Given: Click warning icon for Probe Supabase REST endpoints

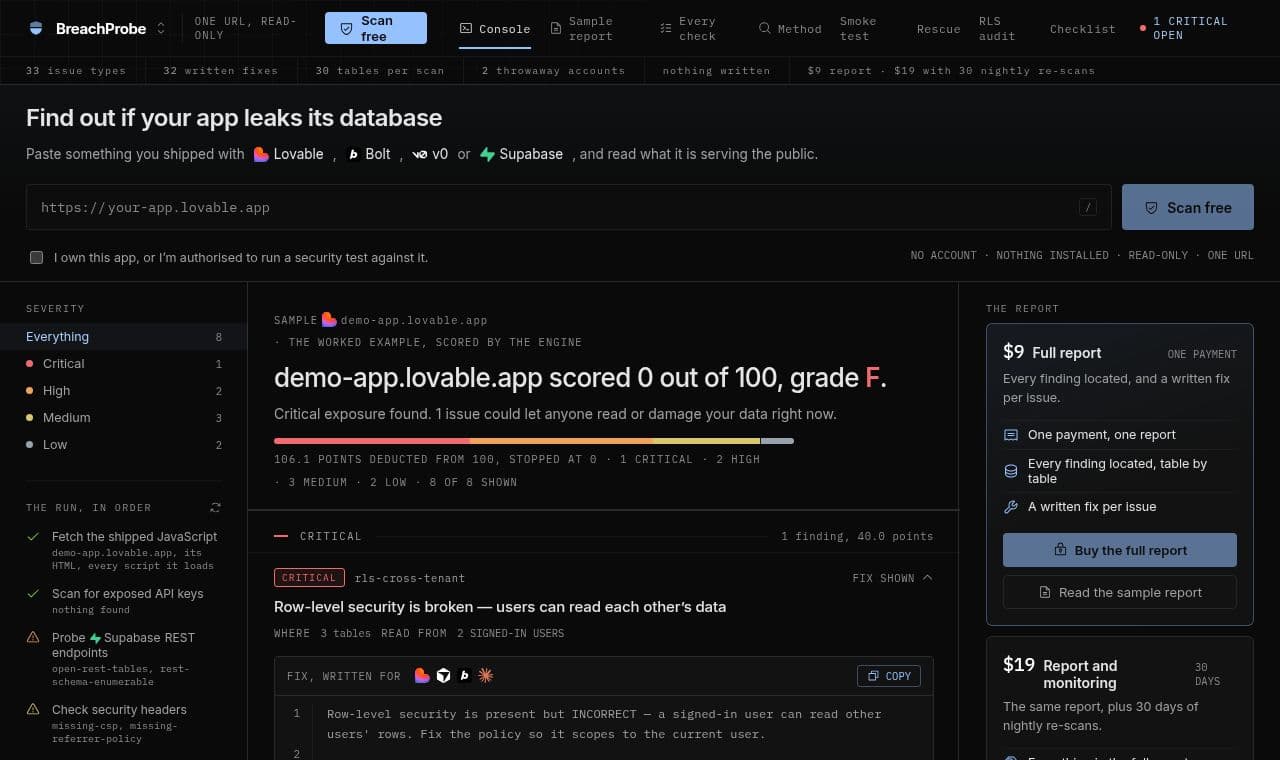Looking at the screenshot, I should coord(33,637).
